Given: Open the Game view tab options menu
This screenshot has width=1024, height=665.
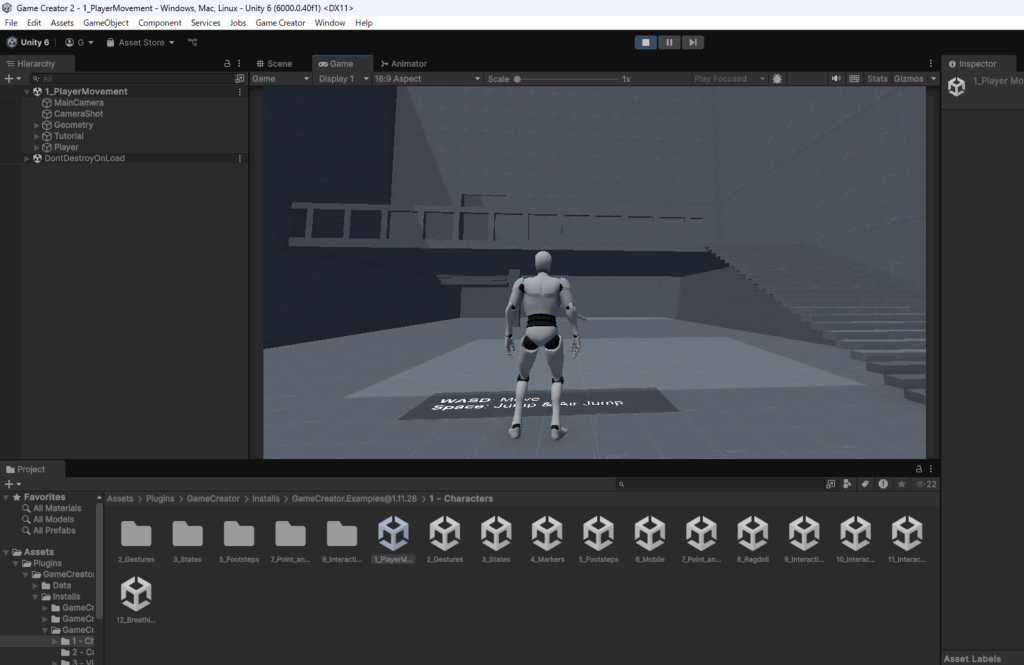Looking at the screenshot, I should pyautogui.click(x=931, y=64).
